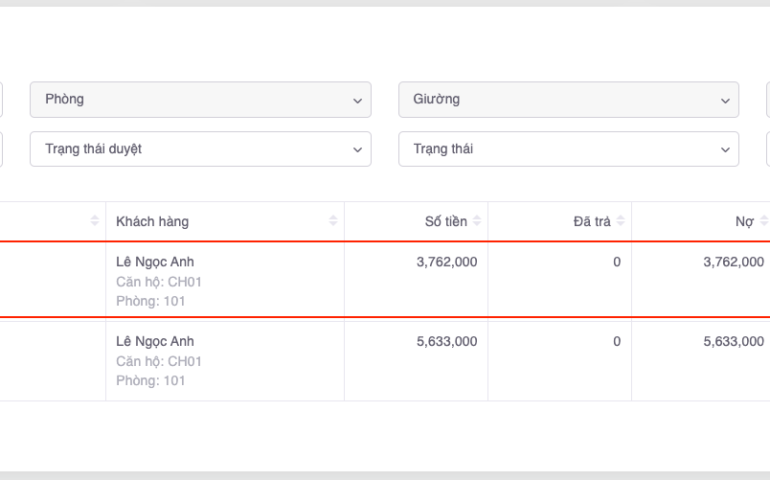Click chevron arrow of Phòng select
The width and height of the screenshot is (770, 480).
tap(357, 100)
